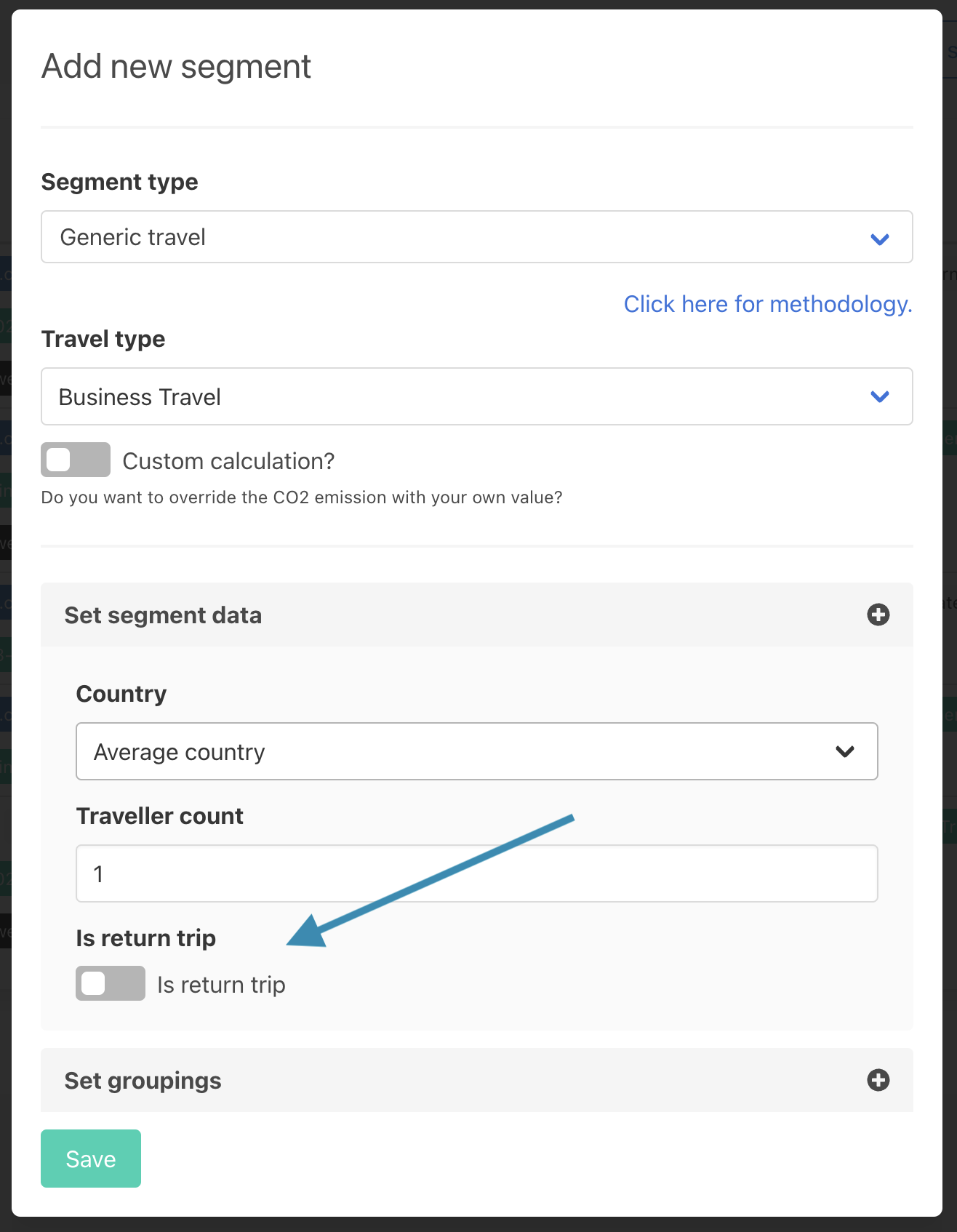Image resolution: width=957 pixels, height=1232 pixels.
Task: Open the Average country dropdown
Action: tap(476, 751)
